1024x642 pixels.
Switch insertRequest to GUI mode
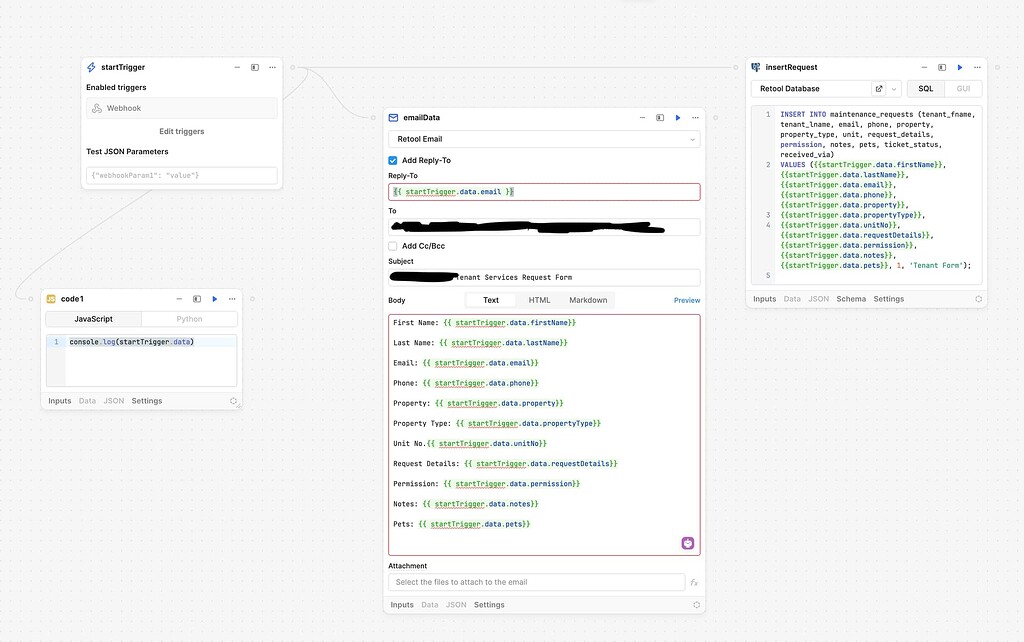[962, 88]
